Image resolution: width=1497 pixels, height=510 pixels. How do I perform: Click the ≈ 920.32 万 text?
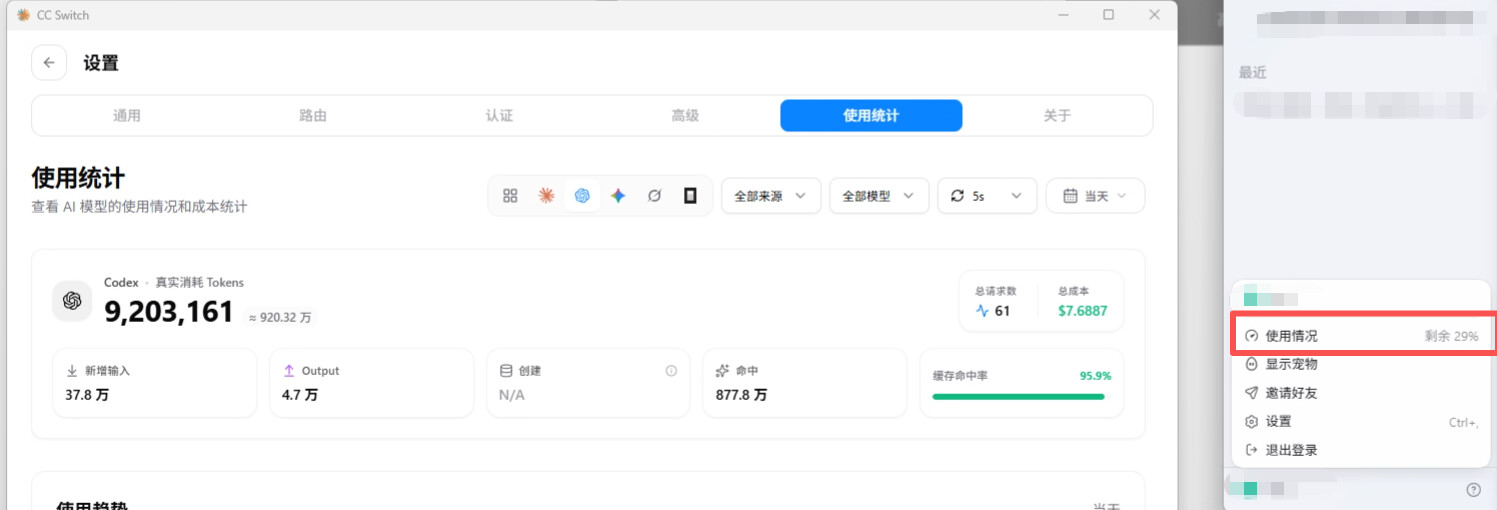click(x=280, y=317)
